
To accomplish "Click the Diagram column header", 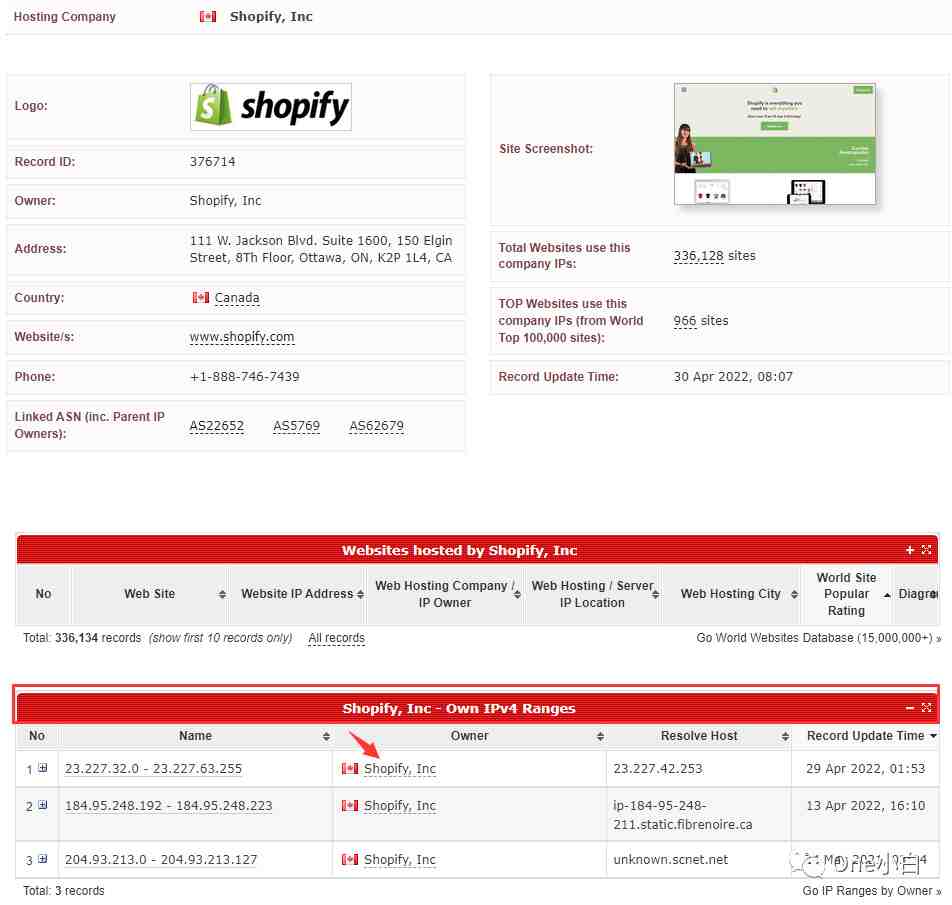I will click(917, 594).
